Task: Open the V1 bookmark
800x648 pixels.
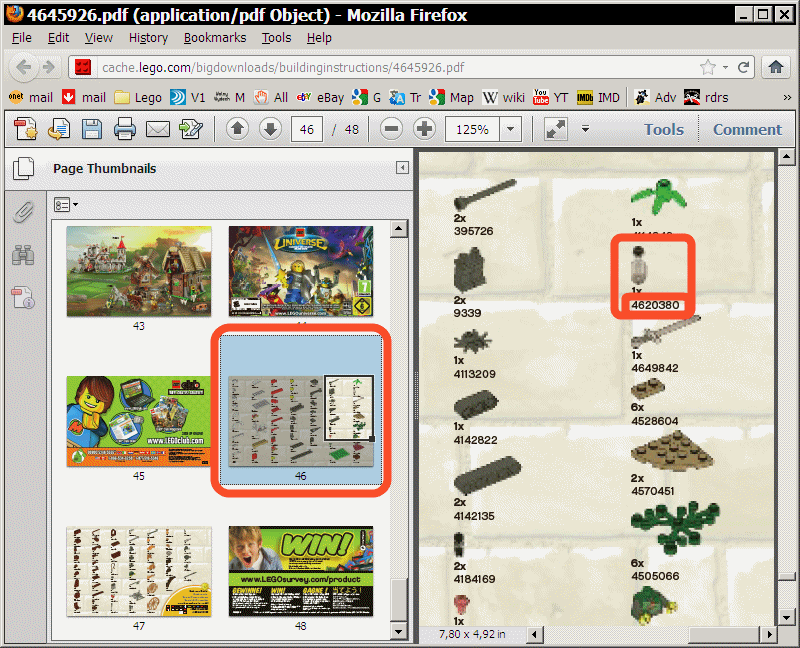Action: (188, 97)
